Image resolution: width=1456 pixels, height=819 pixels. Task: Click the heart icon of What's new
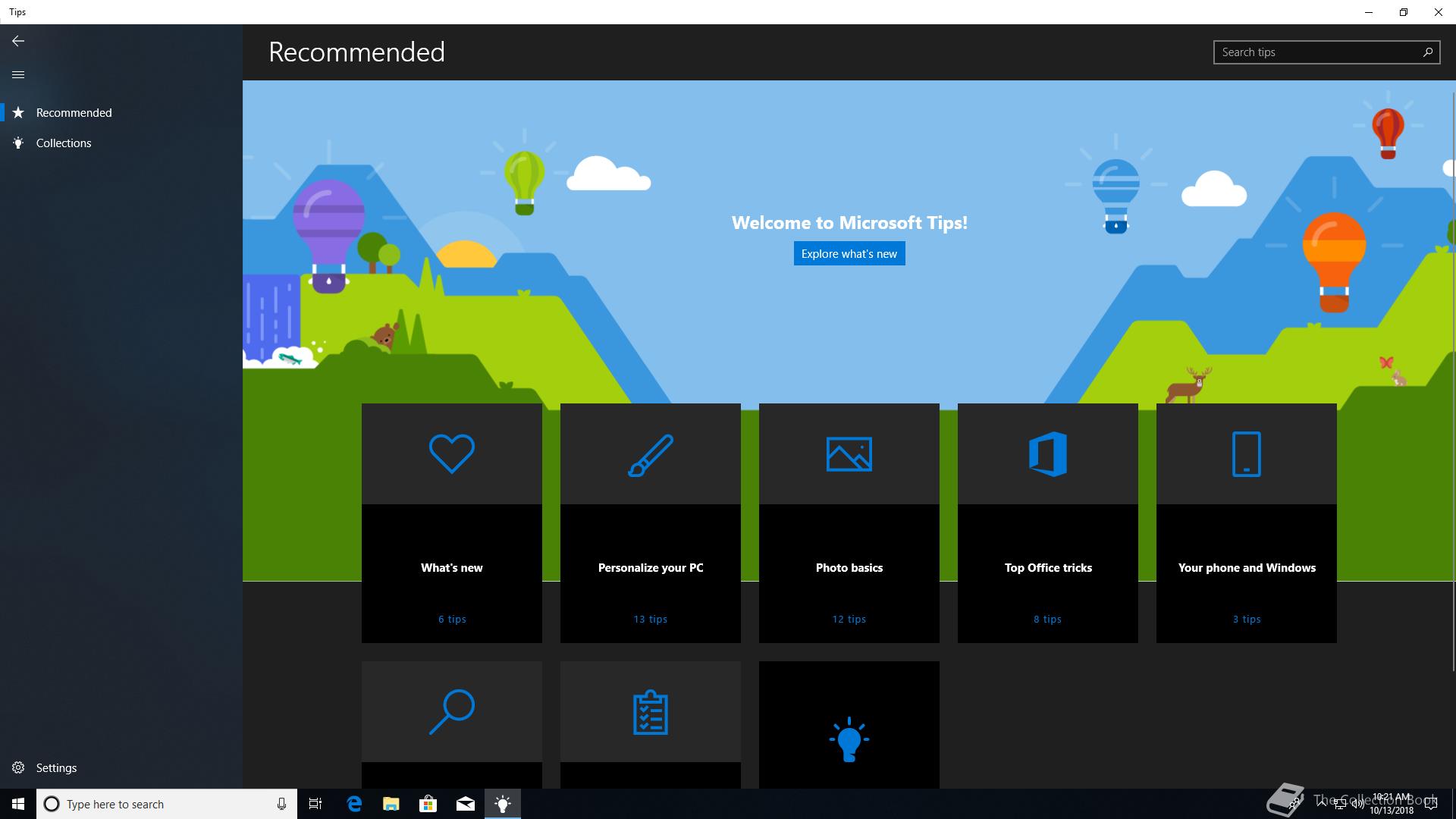pos(451,453)
